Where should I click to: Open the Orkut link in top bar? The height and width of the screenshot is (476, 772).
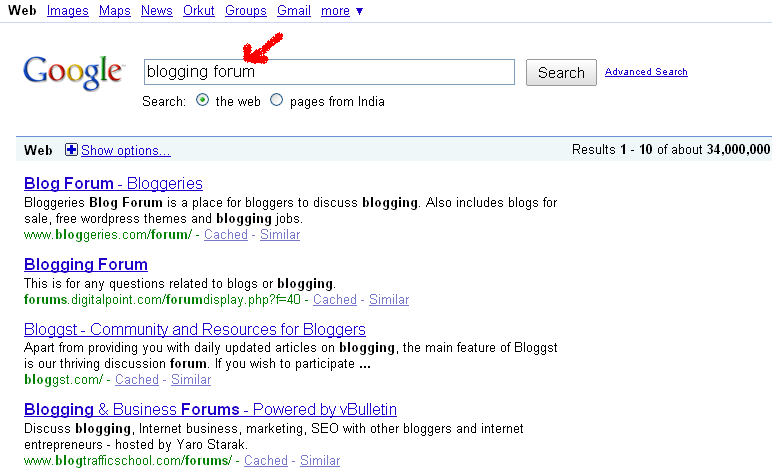(x=199, y=11)
